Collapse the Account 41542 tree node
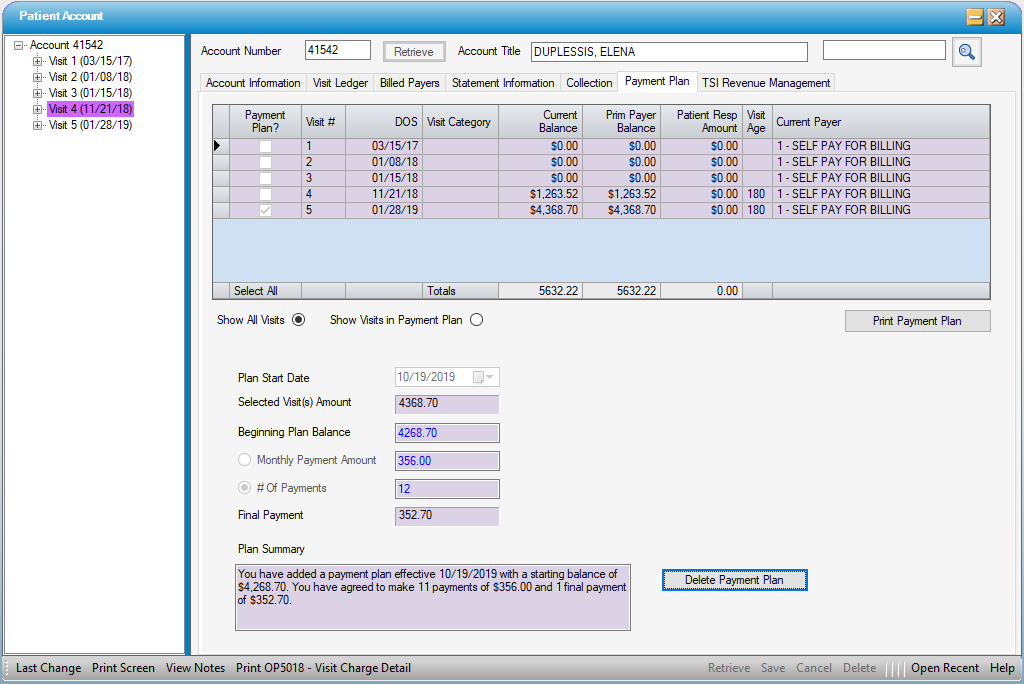 pos(19,46)
